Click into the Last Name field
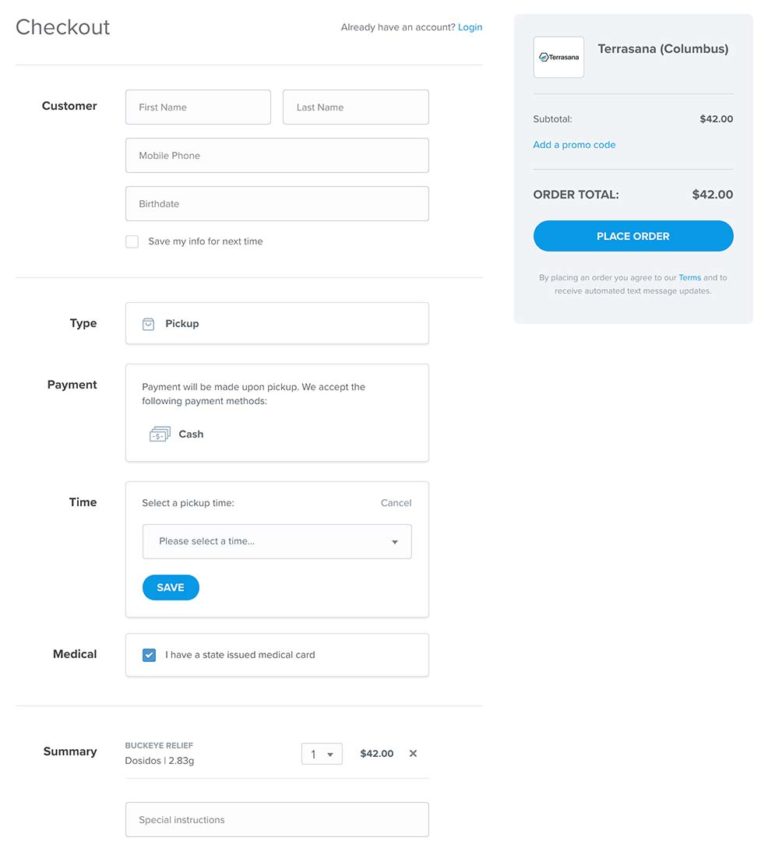The height and width of the screenshot is (855, 768). click(x=355, y=107)
